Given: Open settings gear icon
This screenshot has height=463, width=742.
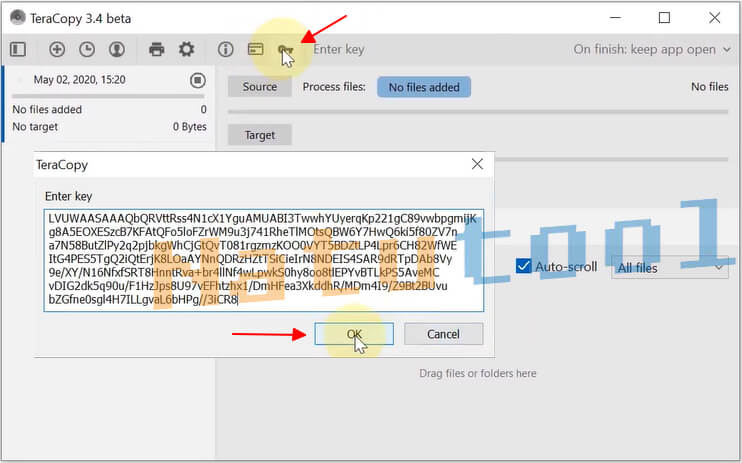Looking at the screenshot, I should pos(186,49).
